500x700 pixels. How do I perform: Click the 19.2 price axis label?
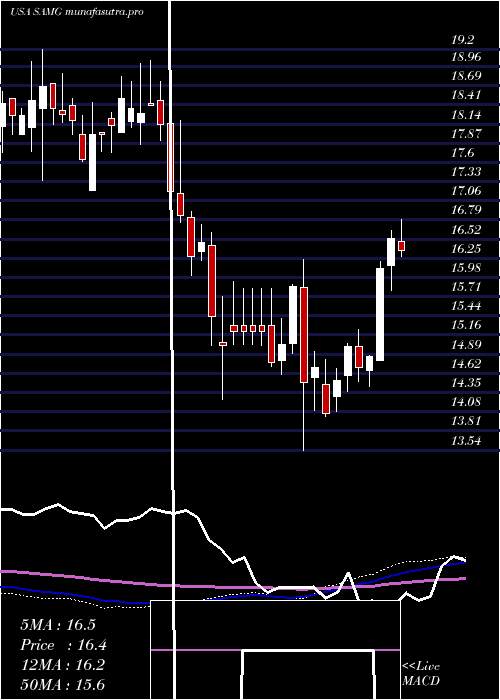(x=462, y=40)
